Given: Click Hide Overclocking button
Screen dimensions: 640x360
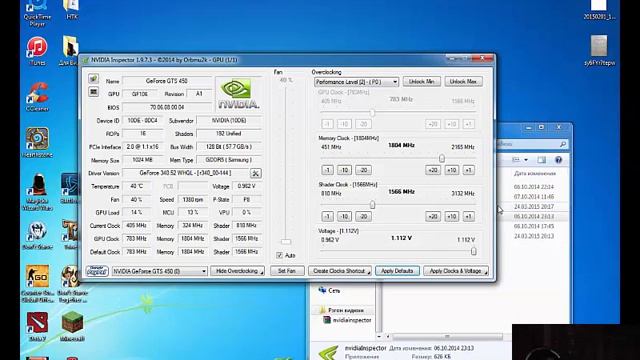Looking at the screenshot, I should pos(237,271).
